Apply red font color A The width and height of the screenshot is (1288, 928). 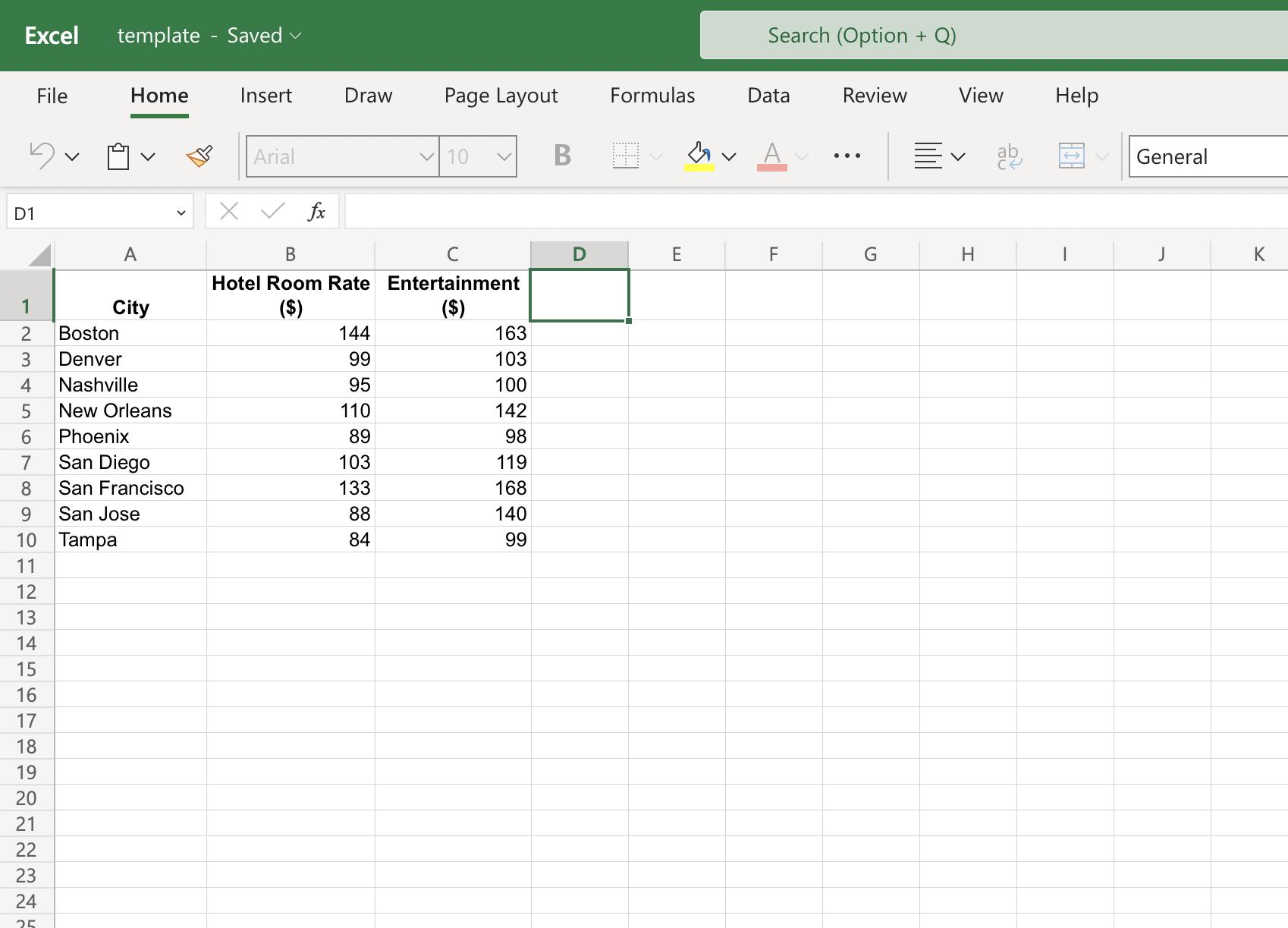click(771, 156)
